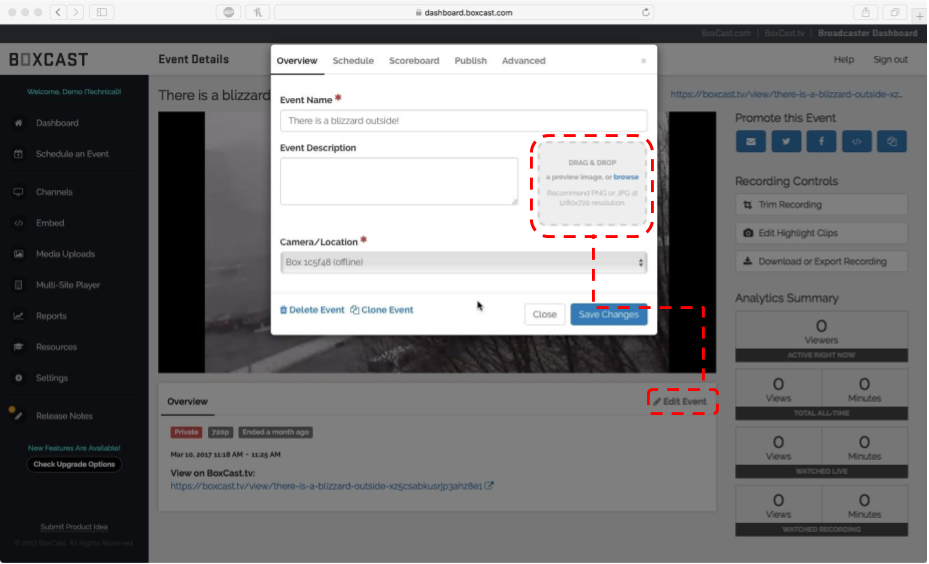Click browse link in preview image area
Viewport: 929px width, 564px height.
(626, 177)
